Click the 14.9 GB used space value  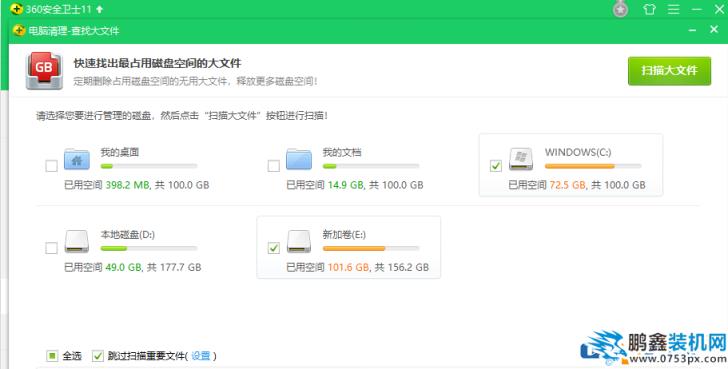coord(345,185)
